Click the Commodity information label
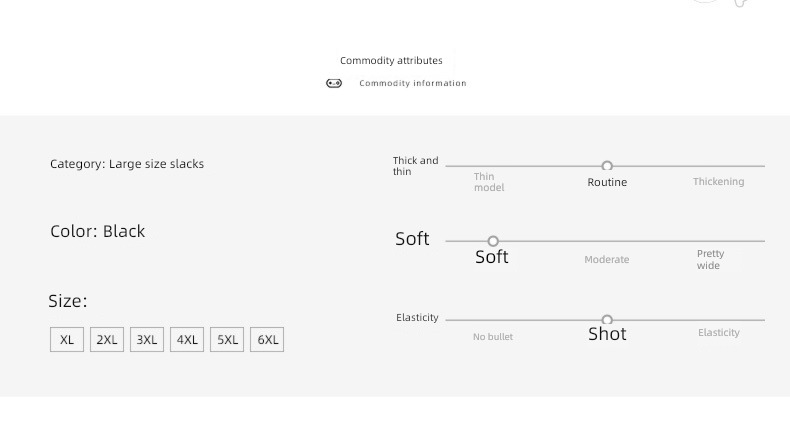 [x=413, y=83]
